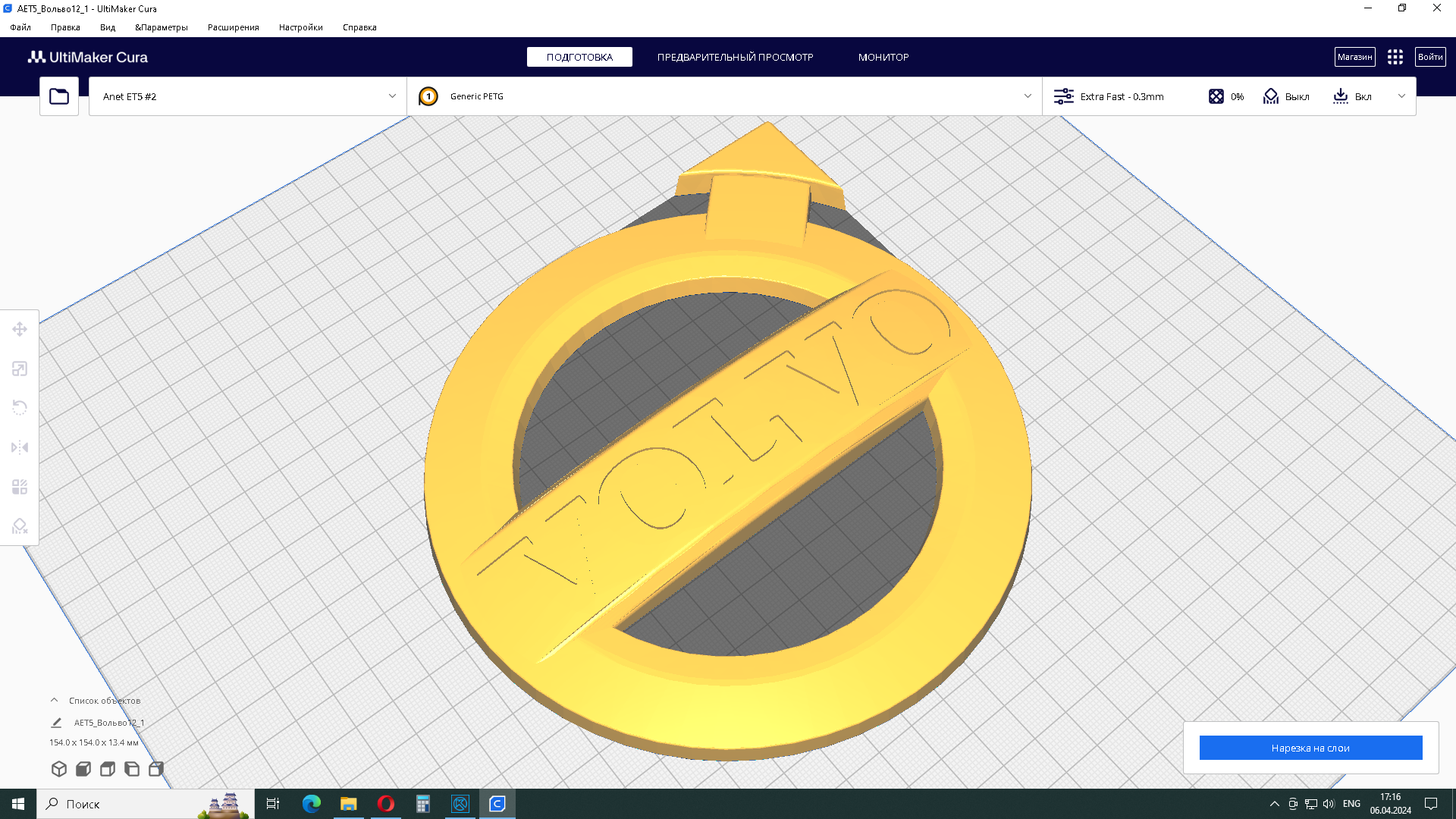Viewport: 1456px width, 819px height.
Task: Expand the Anet ET5 #2 printer selector
Action: [248, 96]
